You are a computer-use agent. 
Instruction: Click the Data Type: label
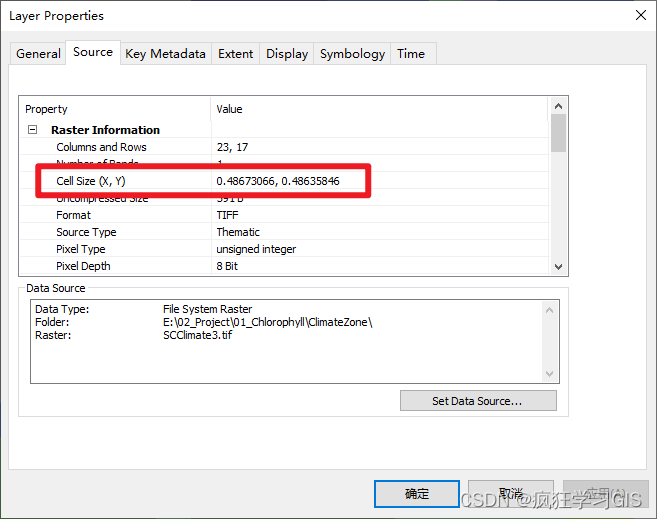coord(62,309)
